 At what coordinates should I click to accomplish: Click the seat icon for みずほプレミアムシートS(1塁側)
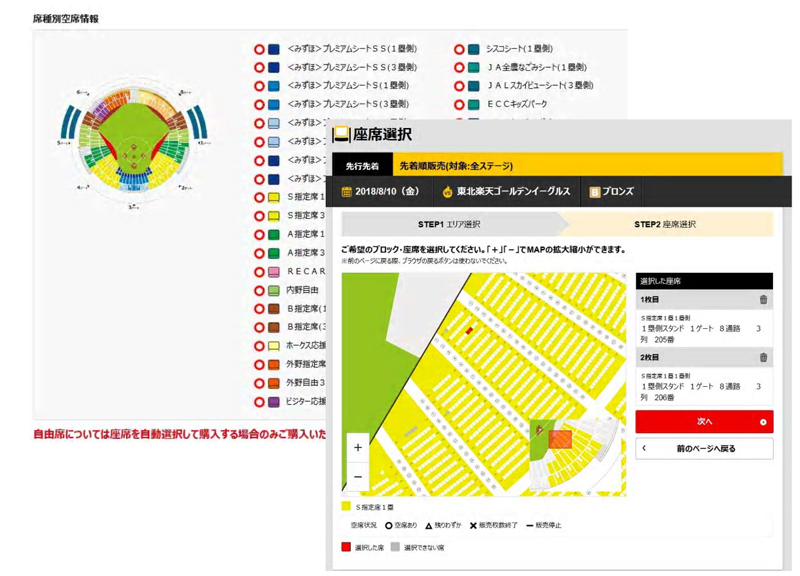point(274,86)
